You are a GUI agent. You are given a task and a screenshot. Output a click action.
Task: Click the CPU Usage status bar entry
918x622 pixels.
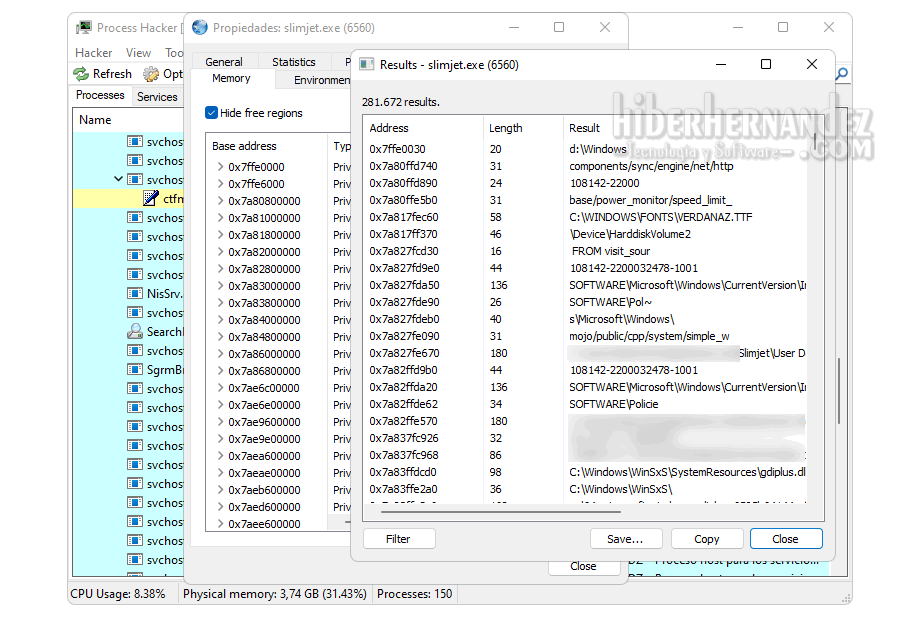(118, 594)
